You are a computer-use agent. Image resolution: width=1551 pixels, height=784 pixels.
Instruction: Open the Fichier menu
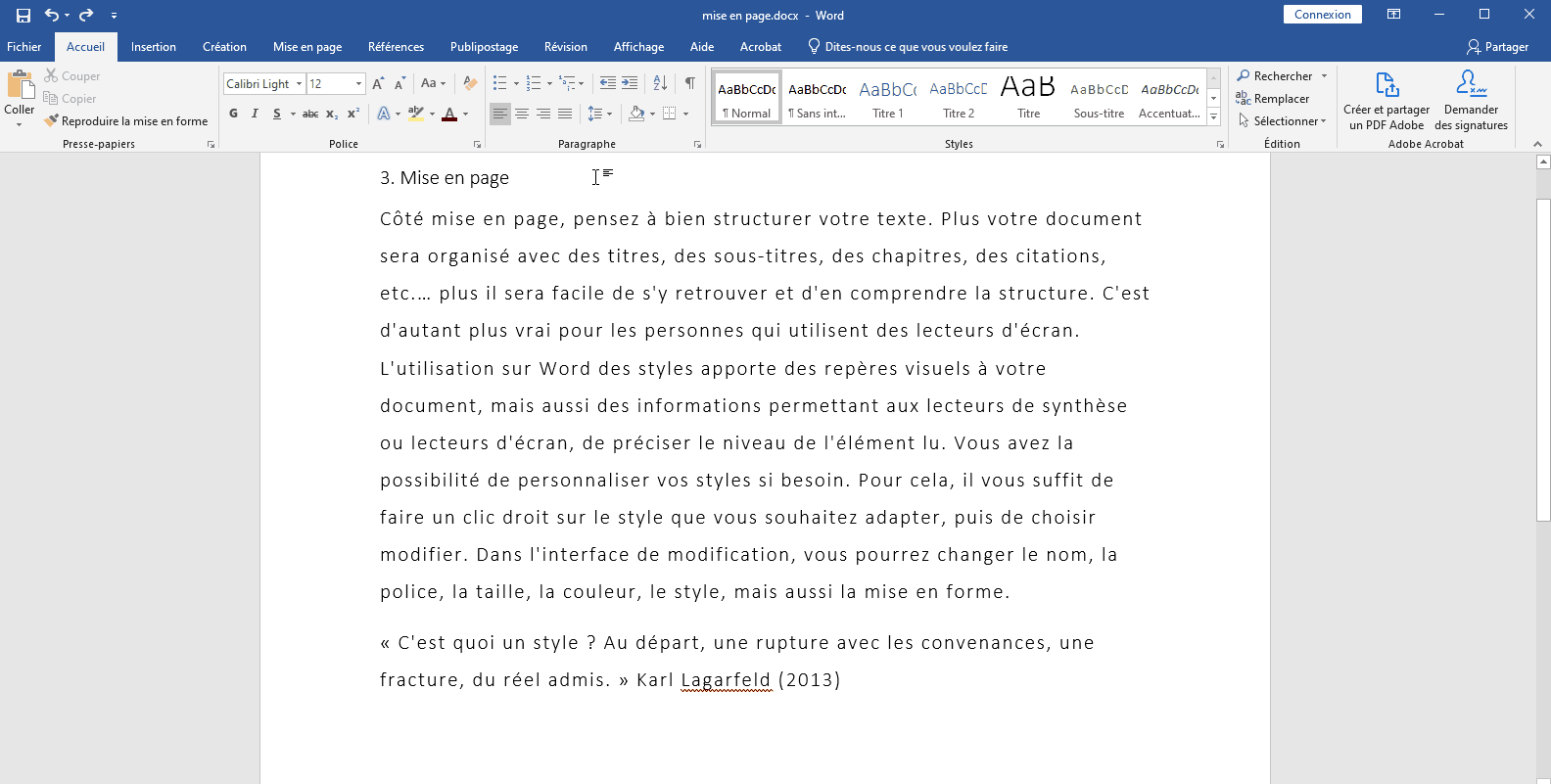pyautogui.click(x=23, y=46)
